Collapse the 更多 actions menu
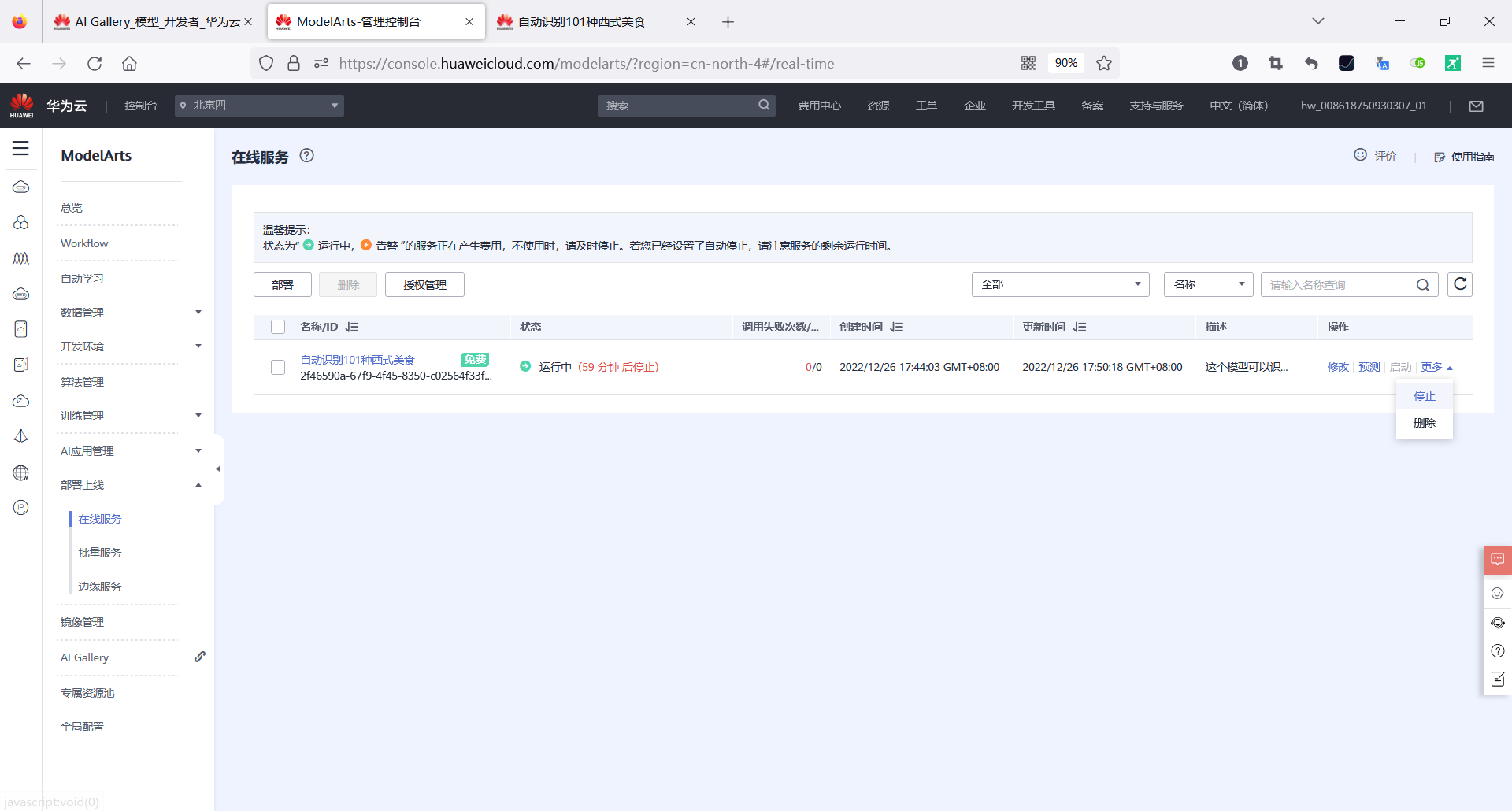1512x811 pixels. coord(1436,367)
